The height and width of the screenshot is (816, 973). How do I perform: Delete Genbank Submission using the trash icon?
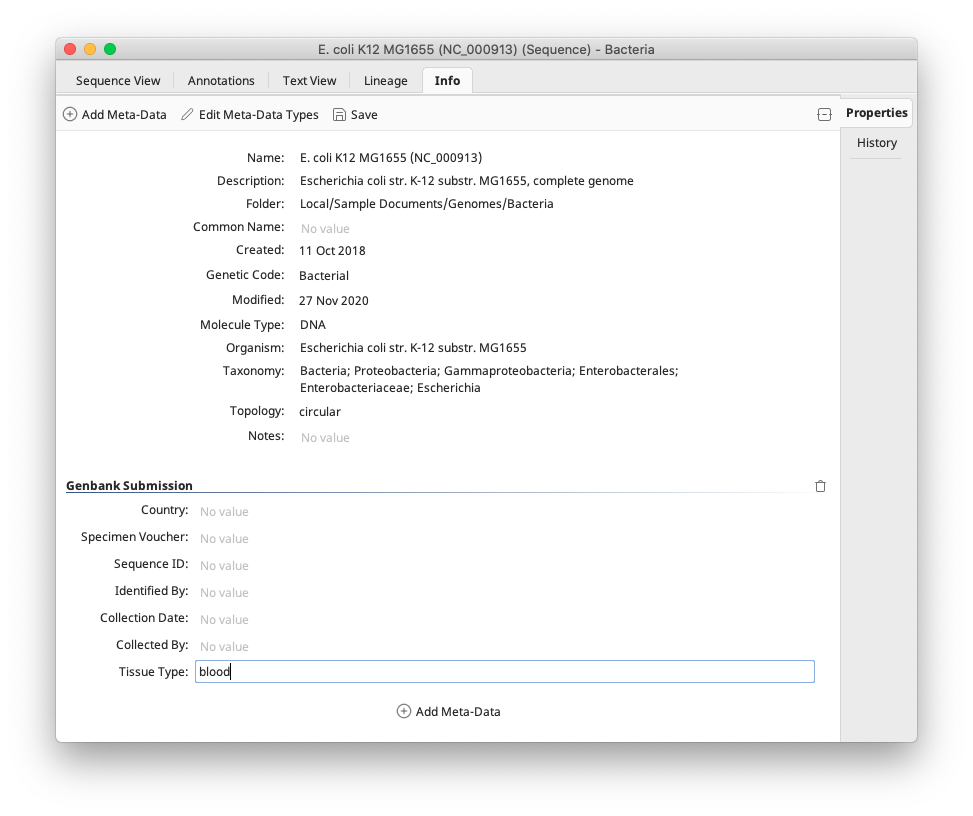click(820, 486)
